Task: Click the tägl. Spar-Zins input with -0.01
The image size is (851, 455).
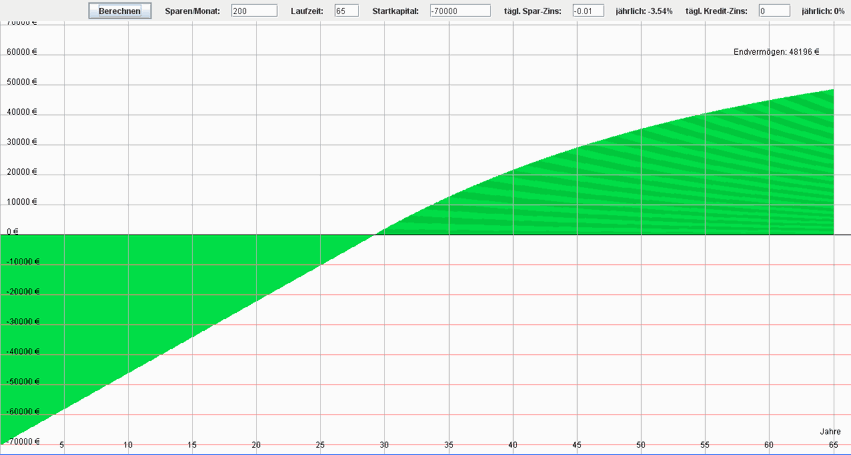Action: pos(588,11)
